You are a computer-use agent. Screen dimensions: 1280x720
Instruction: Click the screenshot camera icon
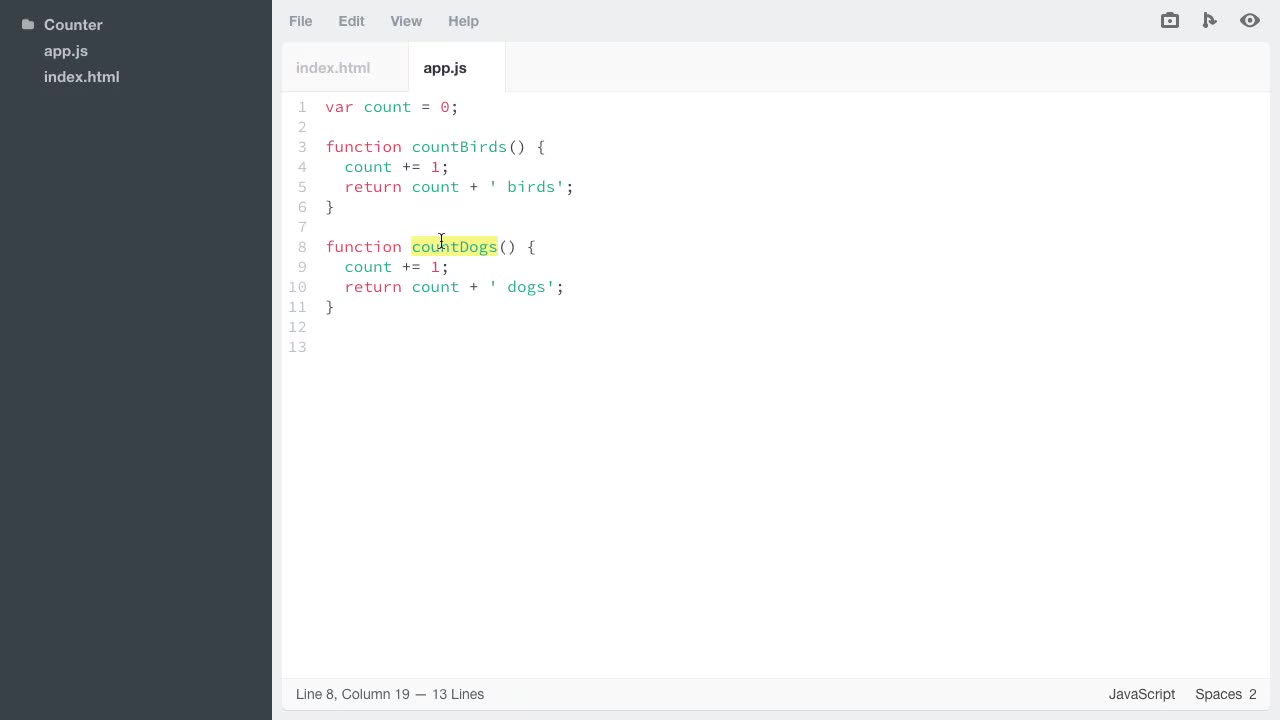click(1169, 20)
